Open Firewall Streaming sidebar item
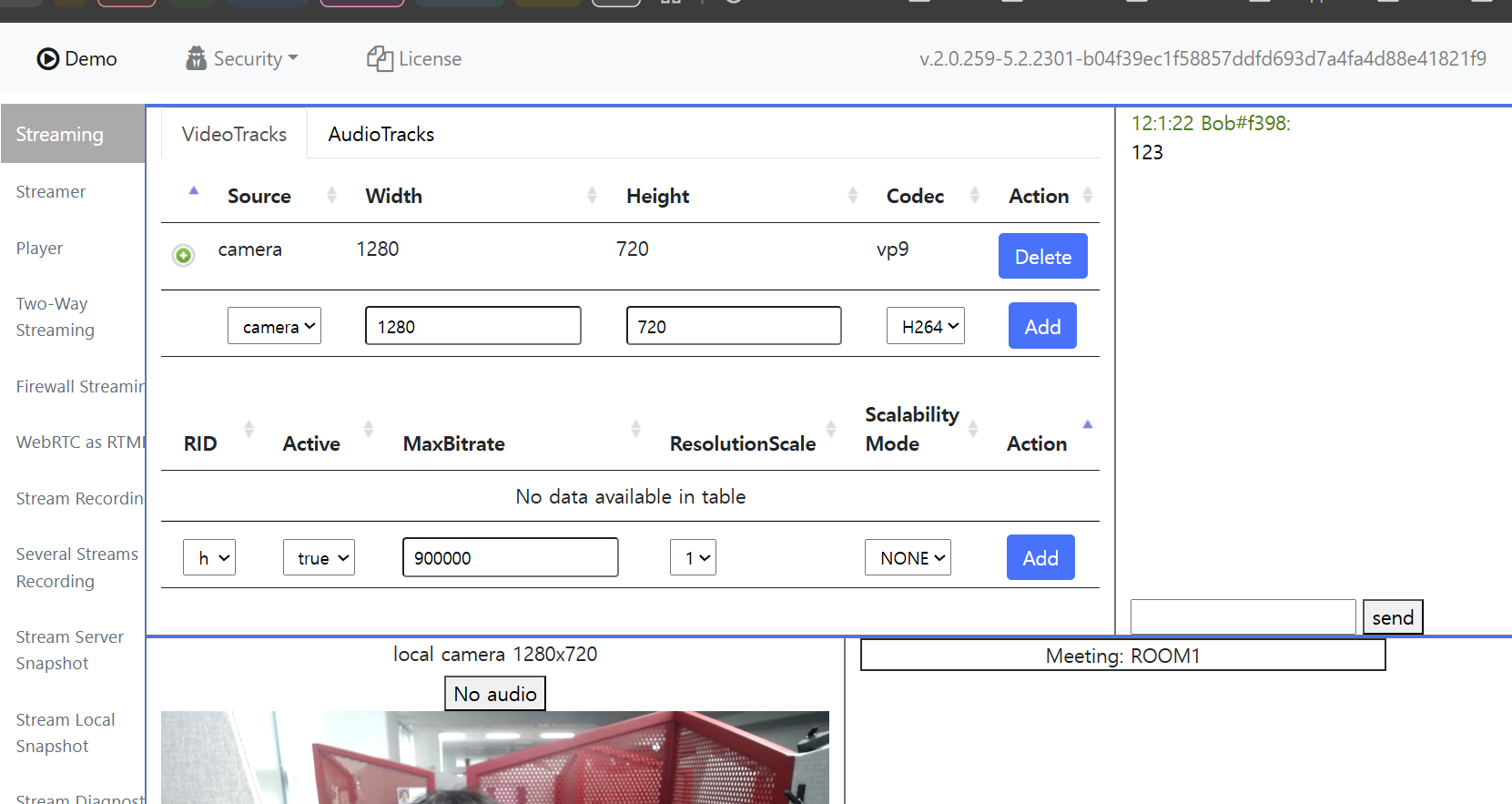The width and height of the screenshot is (1512, 804). (80, 386)
